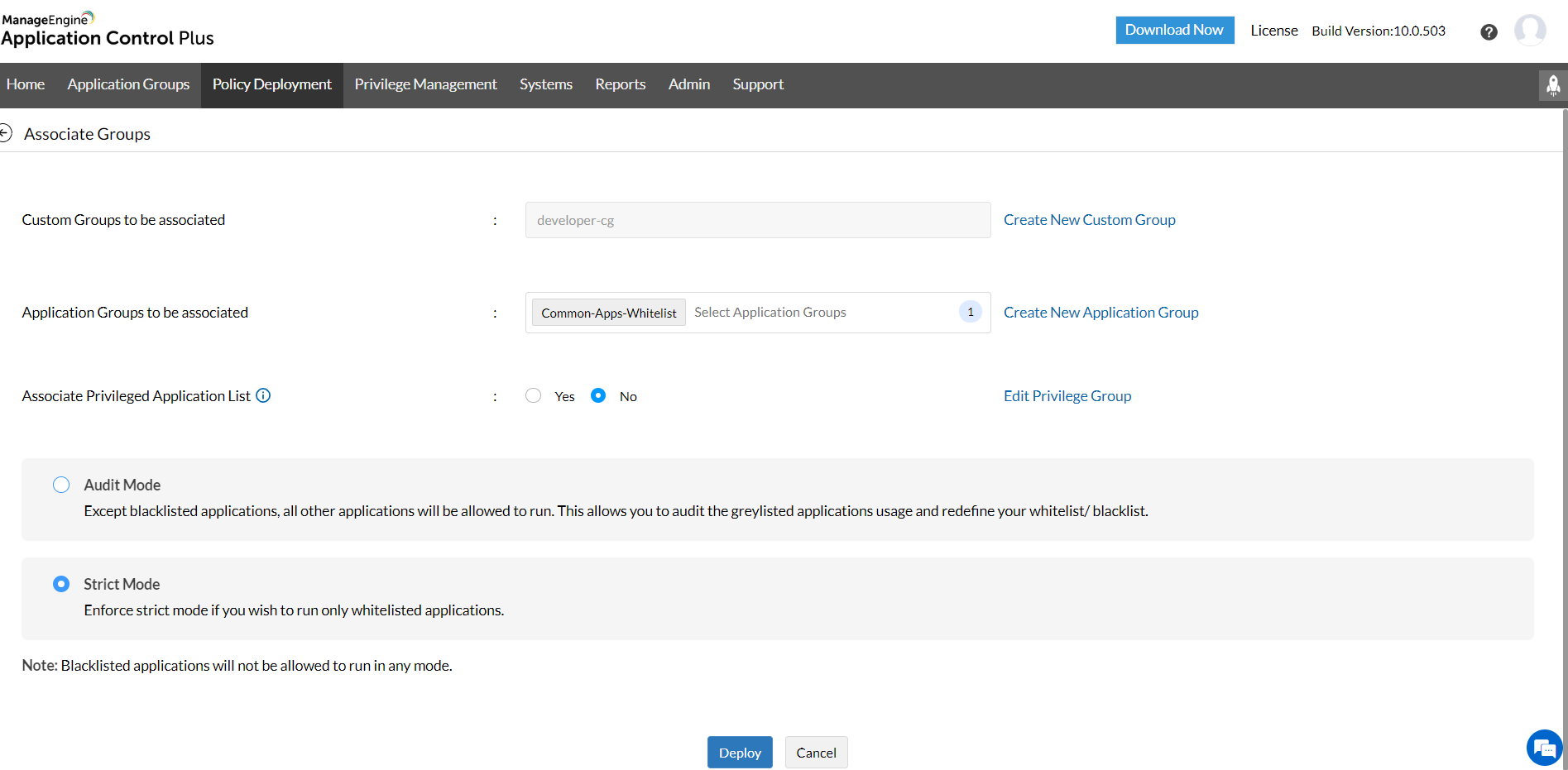Click the rocket quick launch icon

tap(1552, 85)
